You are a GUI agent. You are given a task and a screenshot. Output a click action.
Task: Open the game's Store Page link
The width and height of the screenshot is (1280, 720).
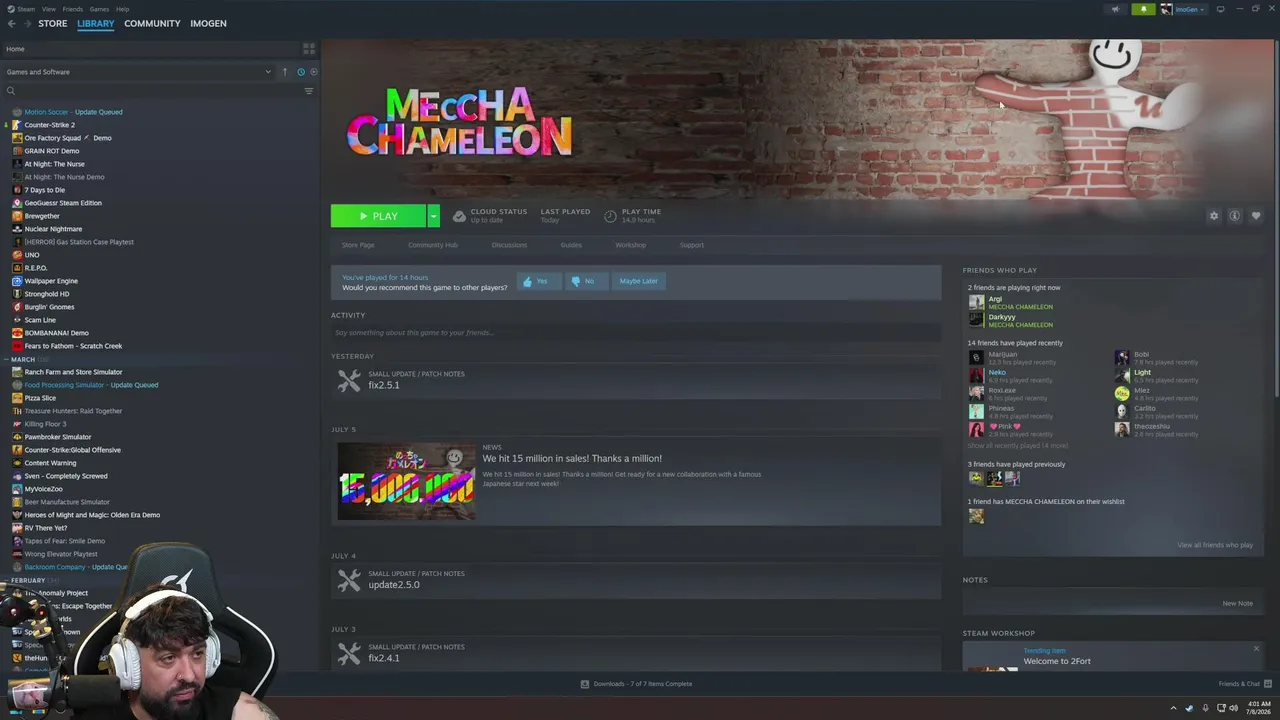tap(358, 245)
